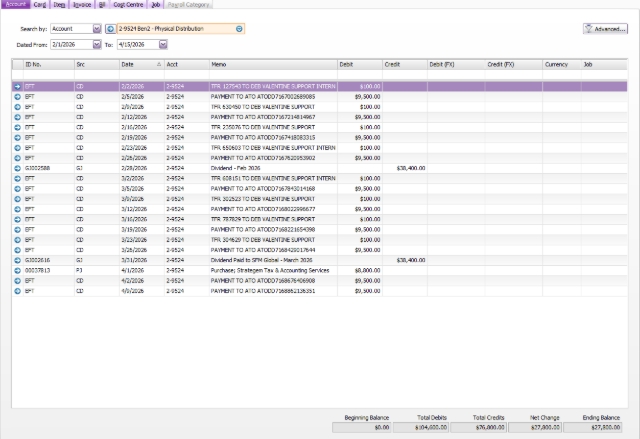Switch to the Job tab
This screenshot has width=640, height=439.
tap(156, 4)
